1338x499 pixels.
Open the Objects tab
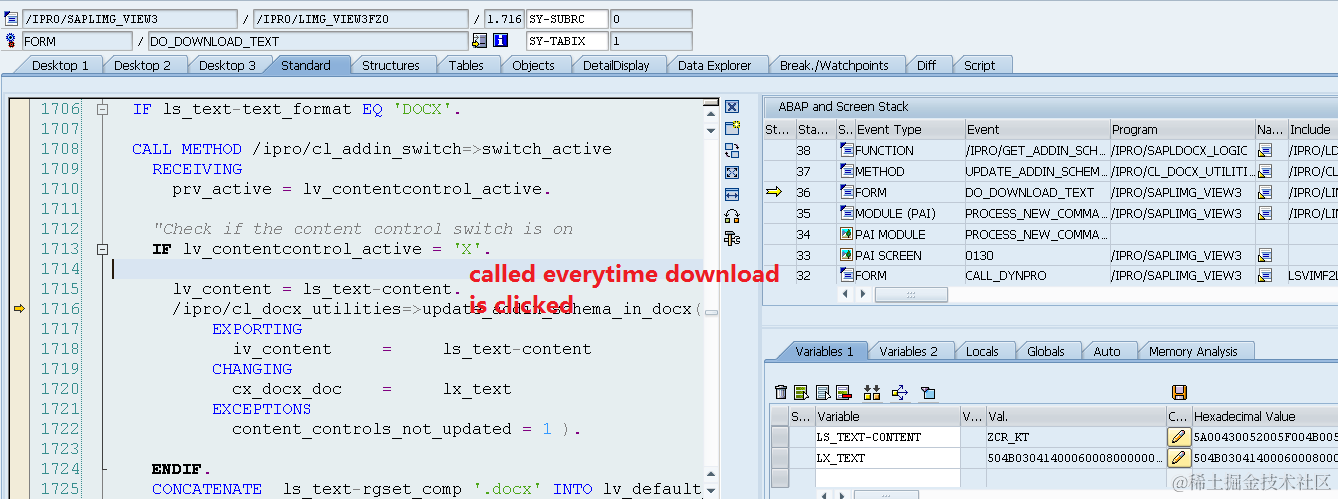[533, 65]
